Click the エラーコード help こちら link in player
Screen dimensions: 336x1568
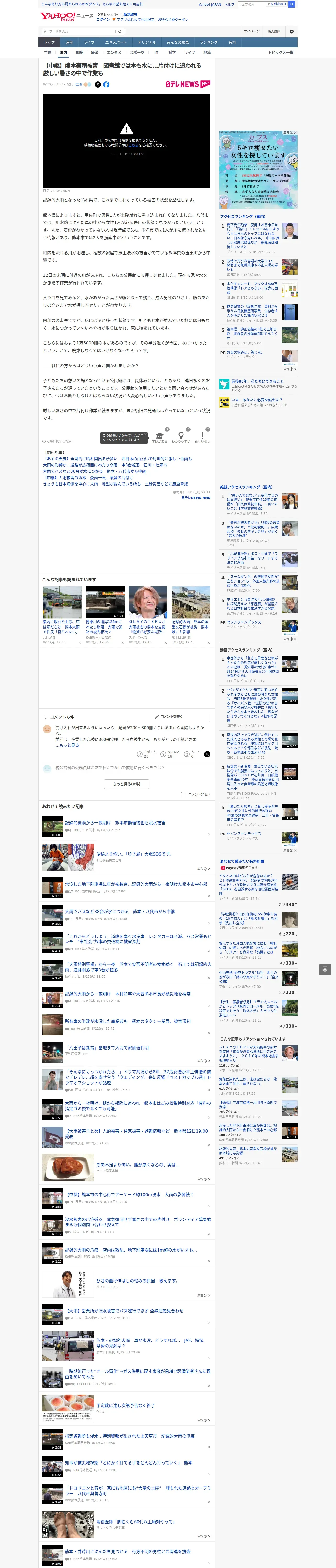click(133, 146)
